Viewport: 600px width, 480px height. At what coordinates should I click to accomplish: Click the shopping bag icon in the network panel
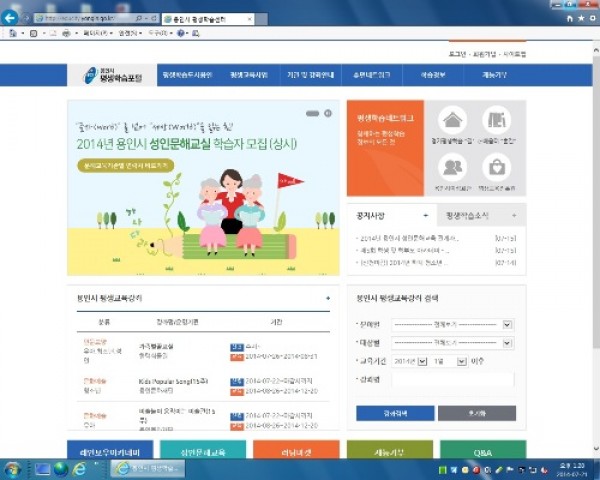pyautogui.click(x=496, y=166)
